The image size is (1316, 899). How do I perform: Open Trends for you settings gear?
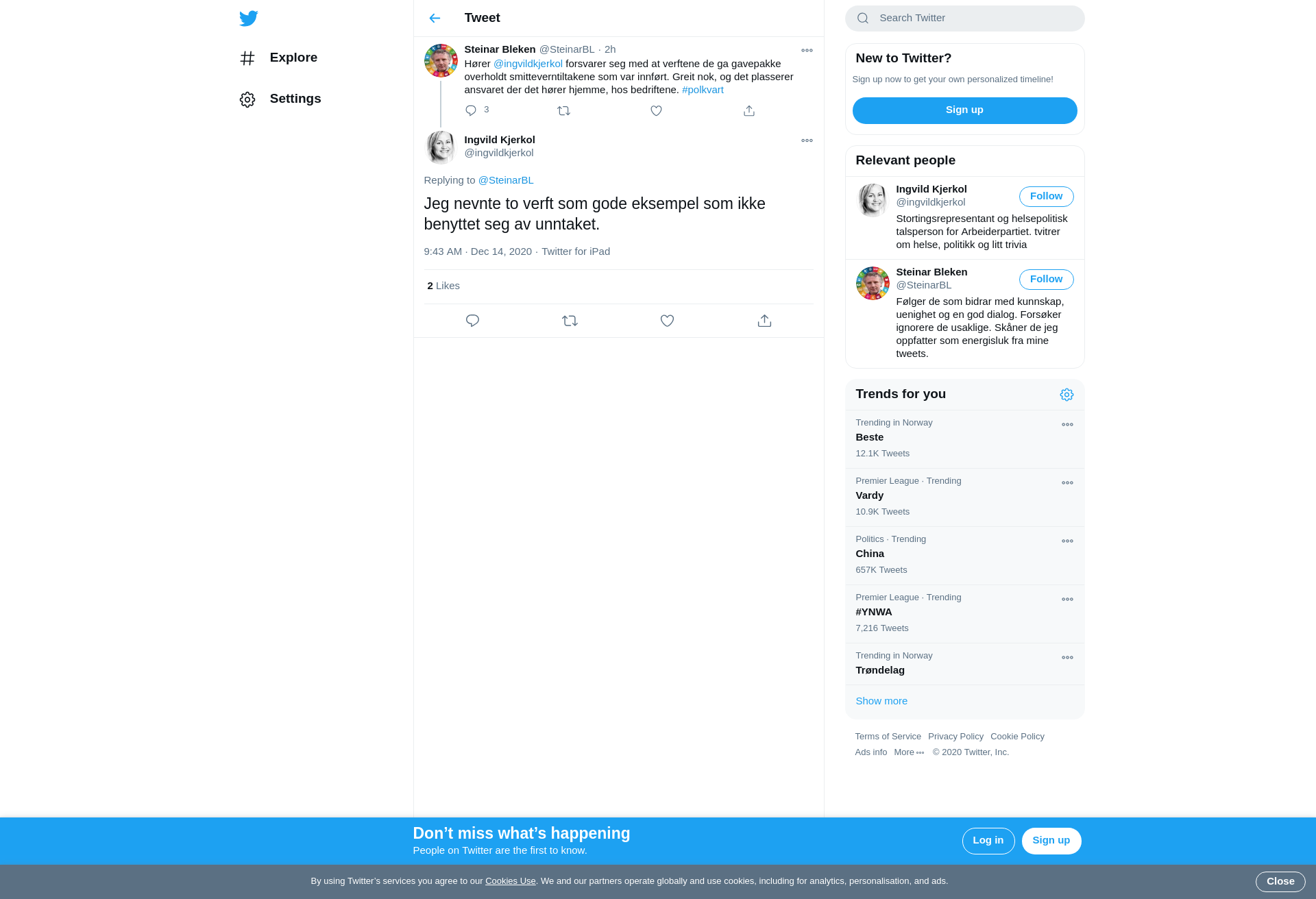1067,395
